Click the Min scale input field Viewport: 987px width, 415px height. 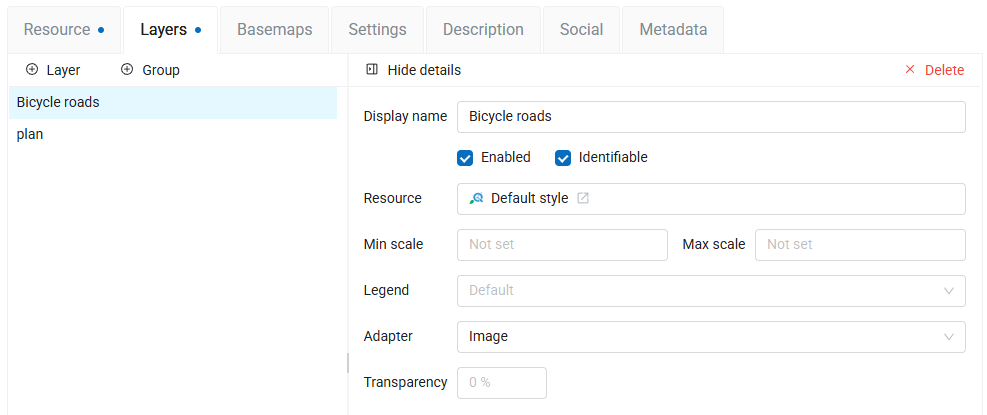click(x=562, y=245)
